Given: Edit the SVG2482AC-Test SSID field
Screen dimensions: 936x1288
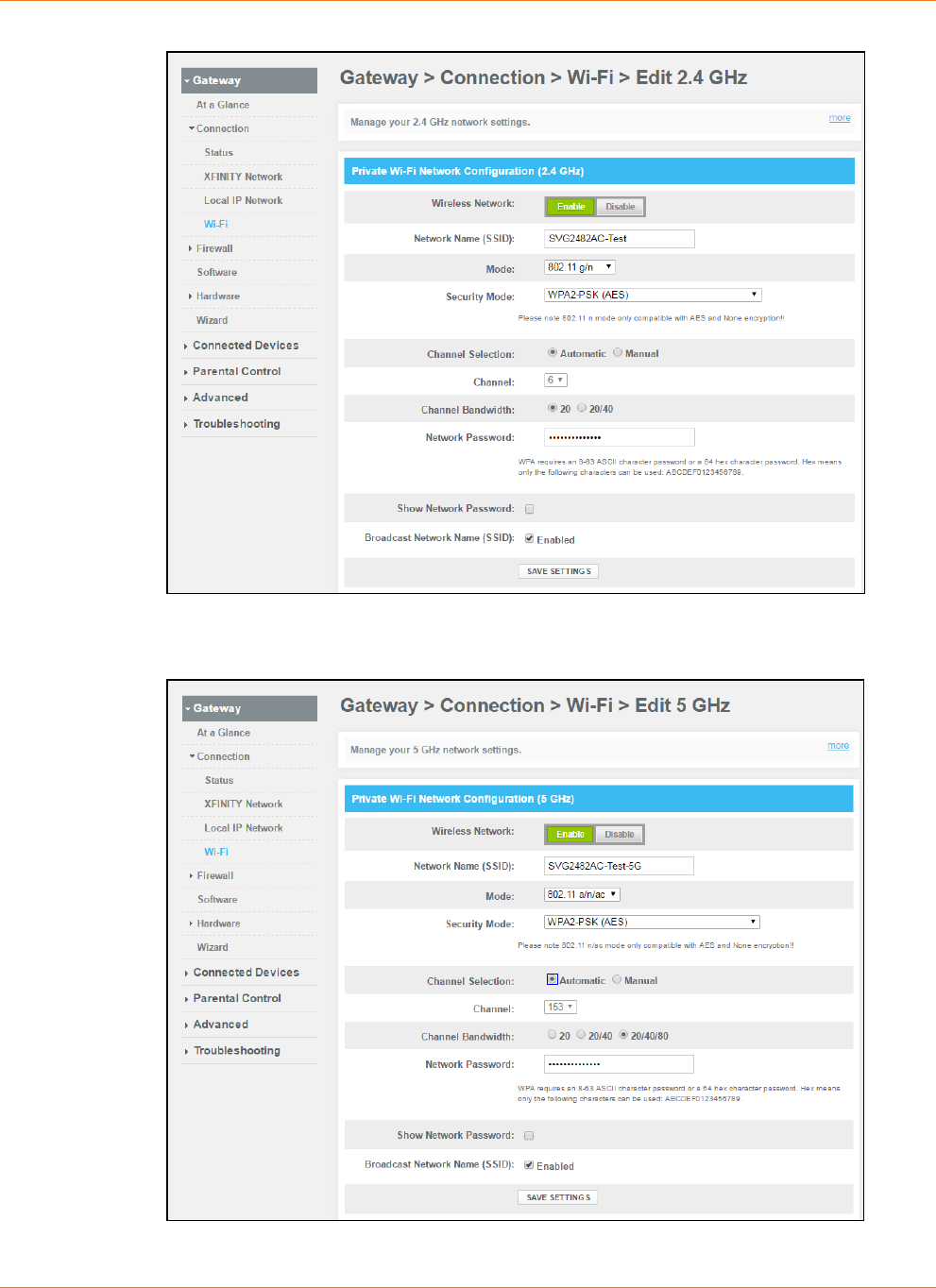Looking at the screenshot, I should pos(620,239).
